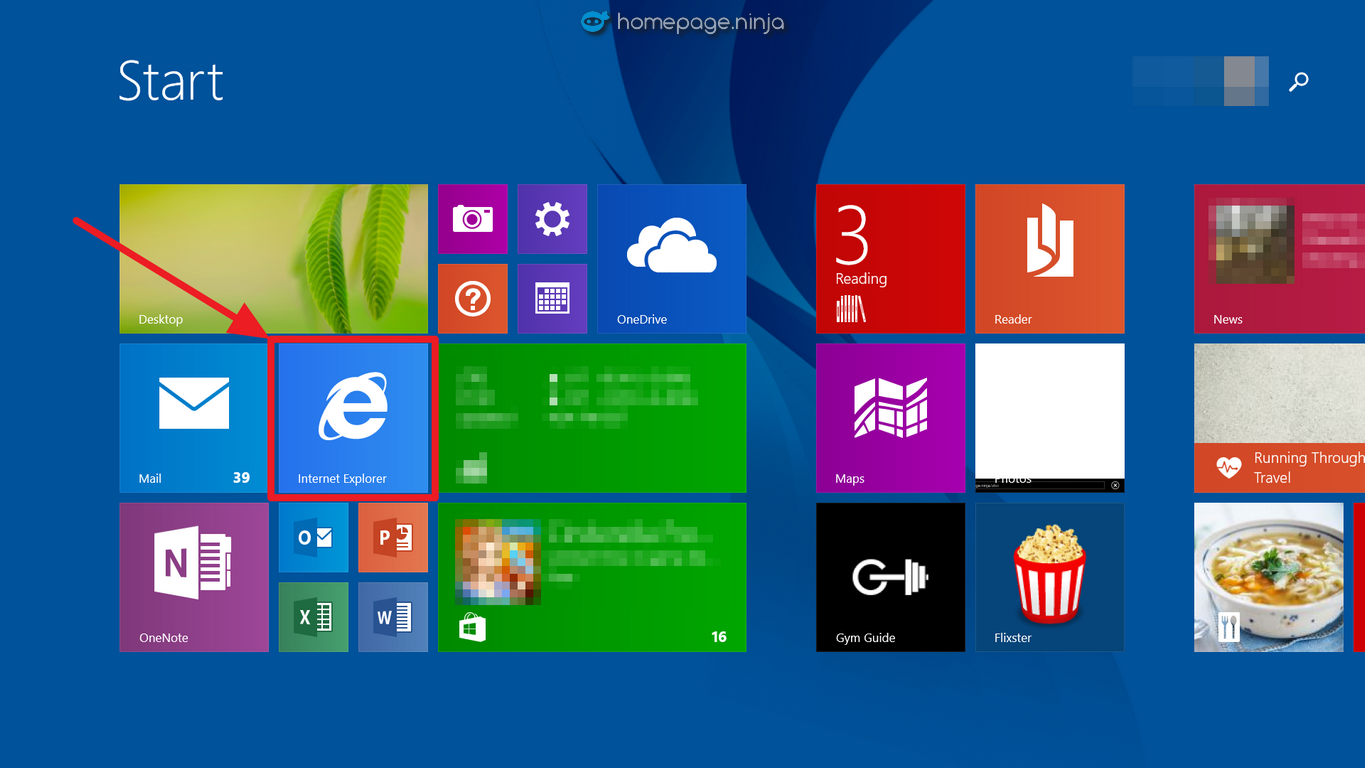This screenshot has width=1365, height=768.
Task: Open the Mail tile
Action: (x=194, y=418)
